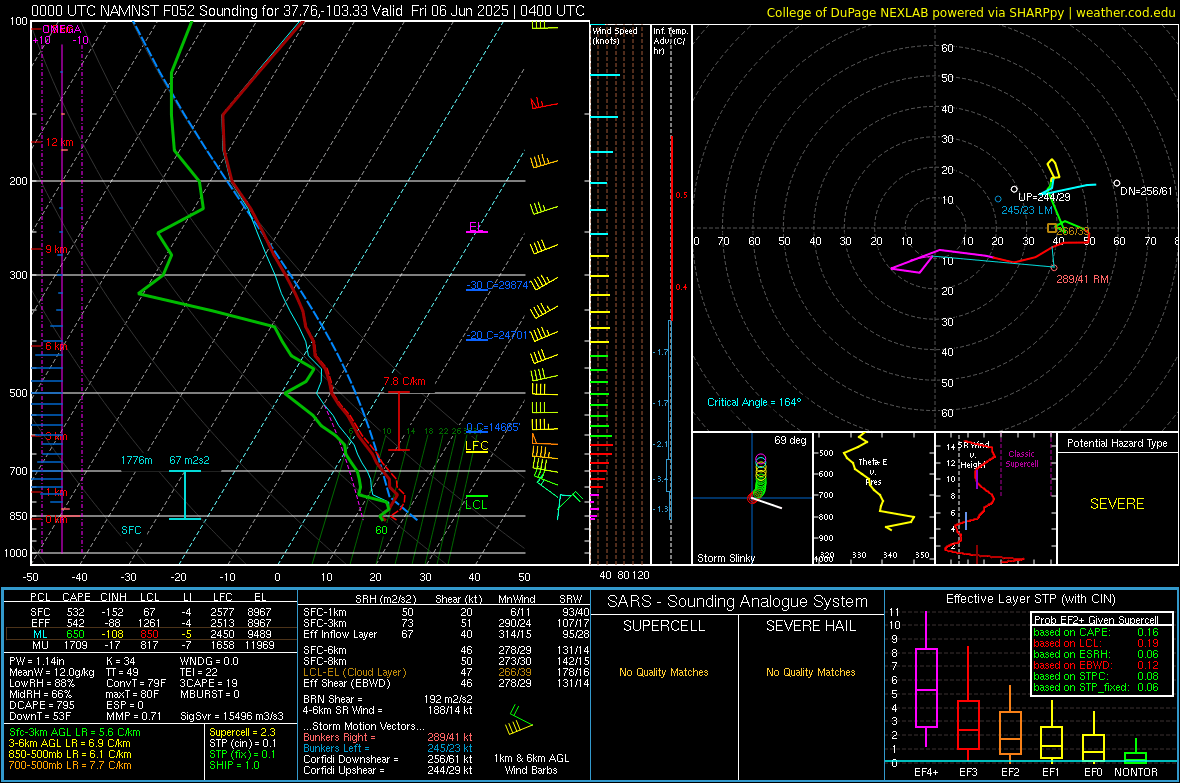Click the 67 m2s2 label on the Skew-T
The height and width of the screenshot is (783, 1180).
(190, 460)
